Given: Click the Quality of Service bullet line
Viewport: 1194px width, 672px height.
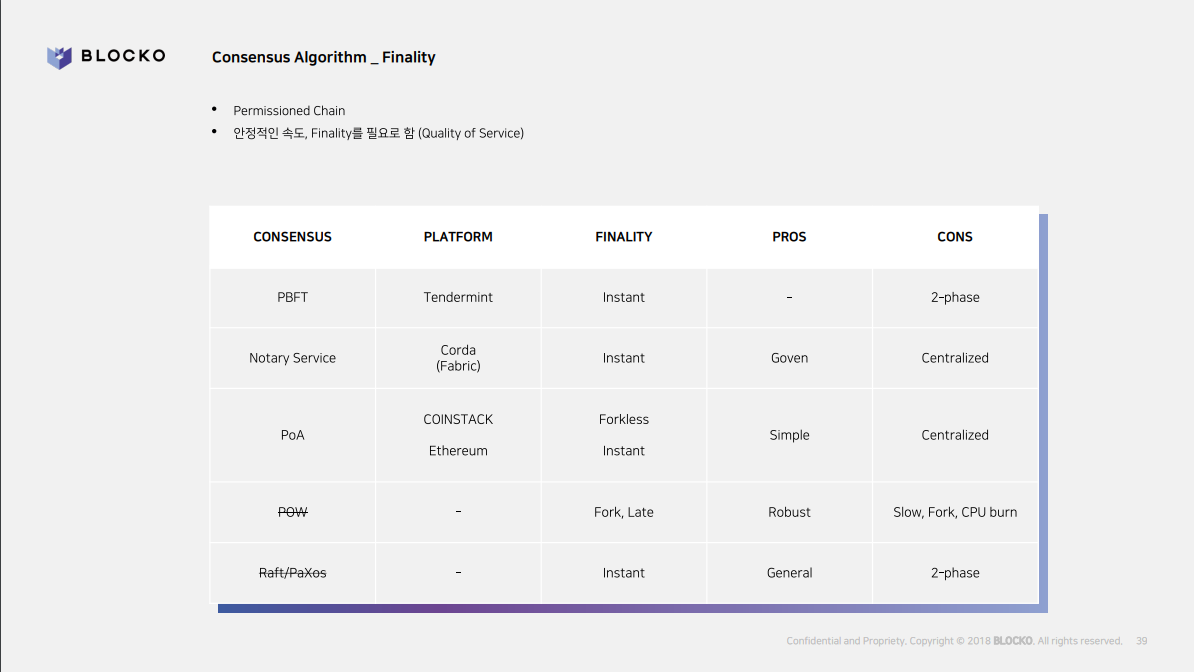Looking at the screenshot, I should coord(378,133).
